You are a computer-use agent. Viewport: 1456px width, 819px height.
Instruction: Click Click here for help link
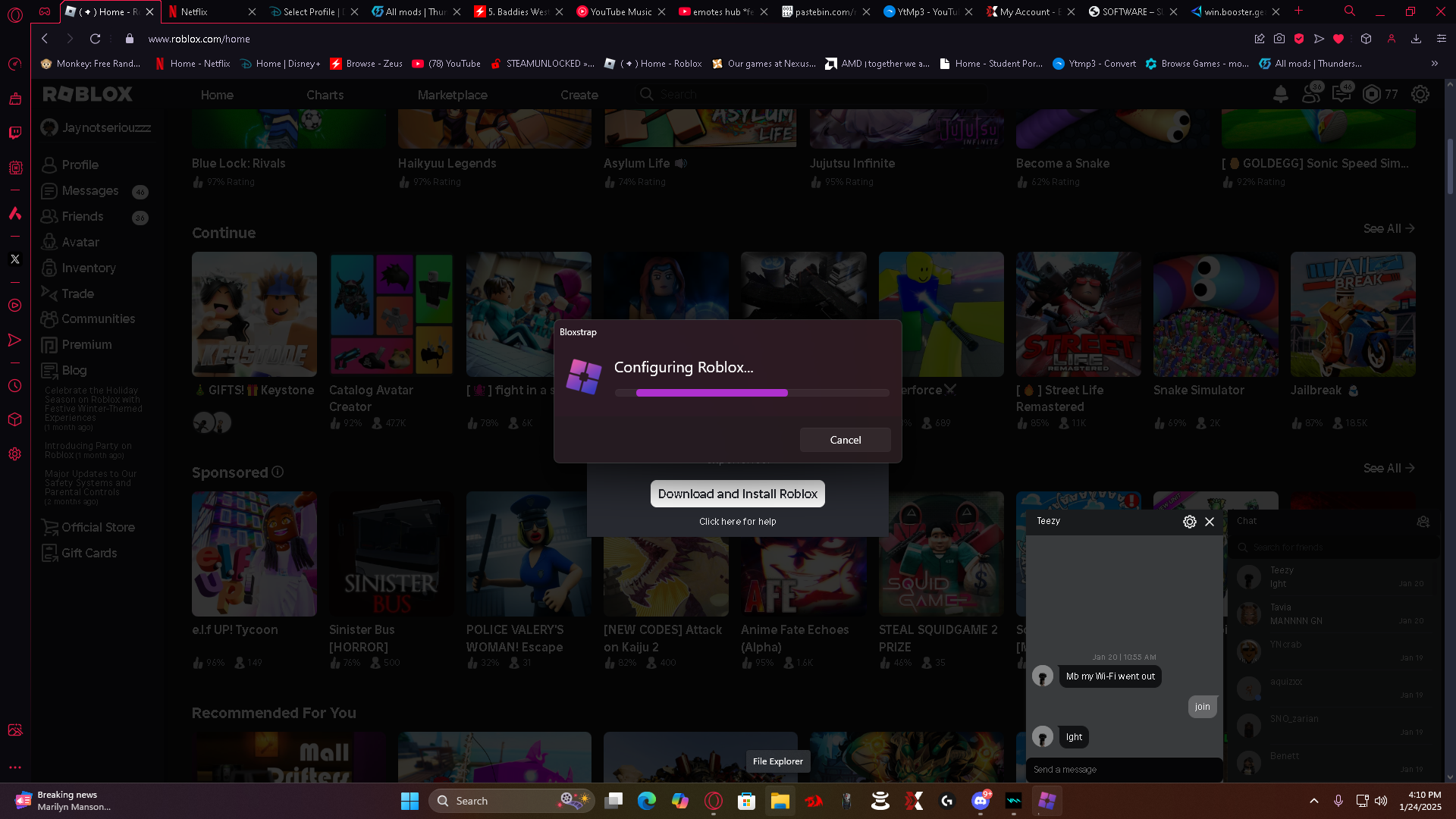737,522
